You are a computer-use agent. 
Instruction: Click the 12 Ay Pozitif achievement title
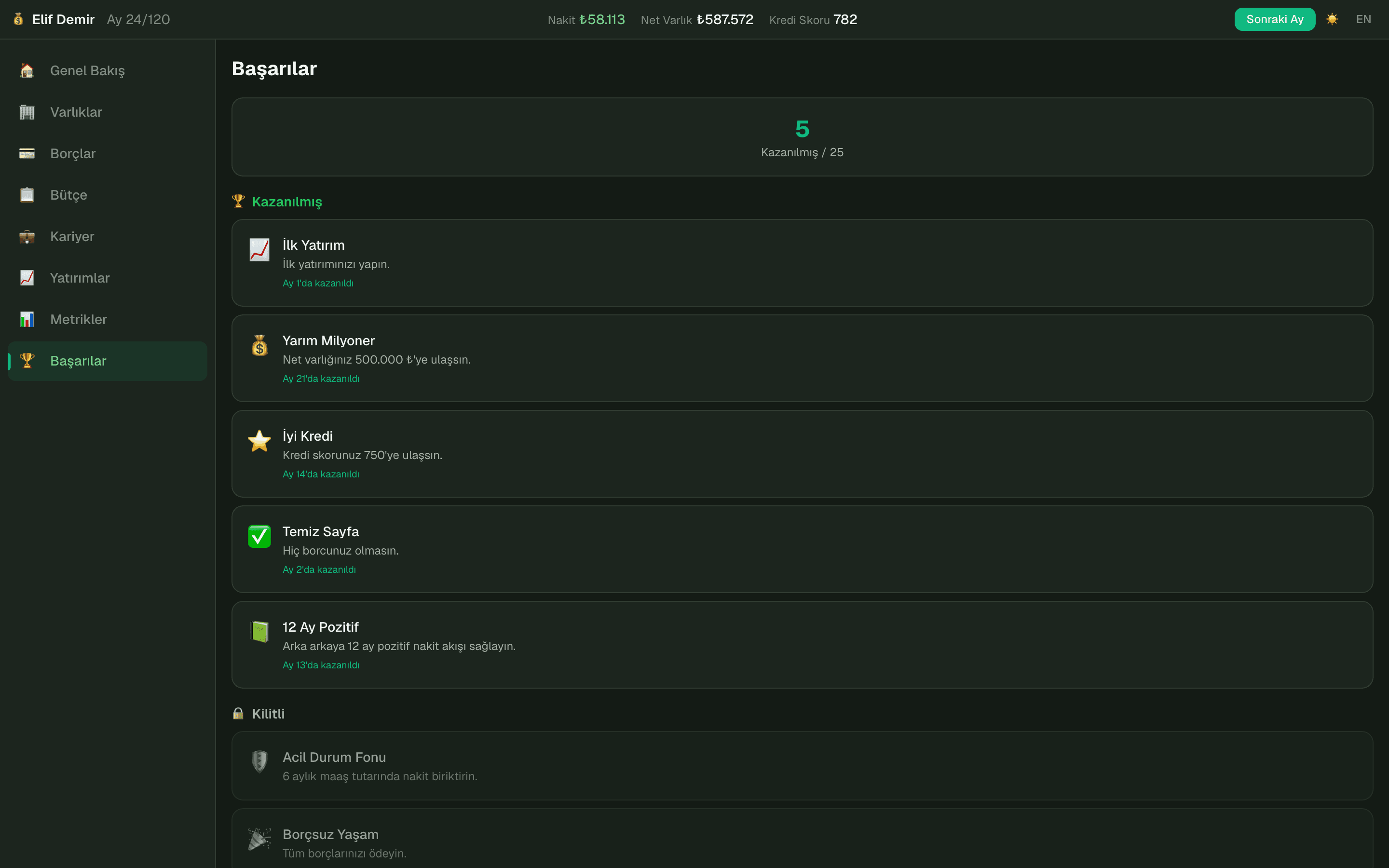click(x=320, y=627)
